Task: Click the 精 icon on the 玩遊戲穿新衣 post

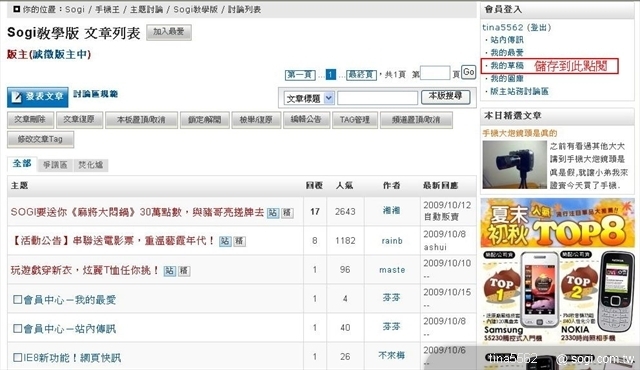Action: point(184,270)
